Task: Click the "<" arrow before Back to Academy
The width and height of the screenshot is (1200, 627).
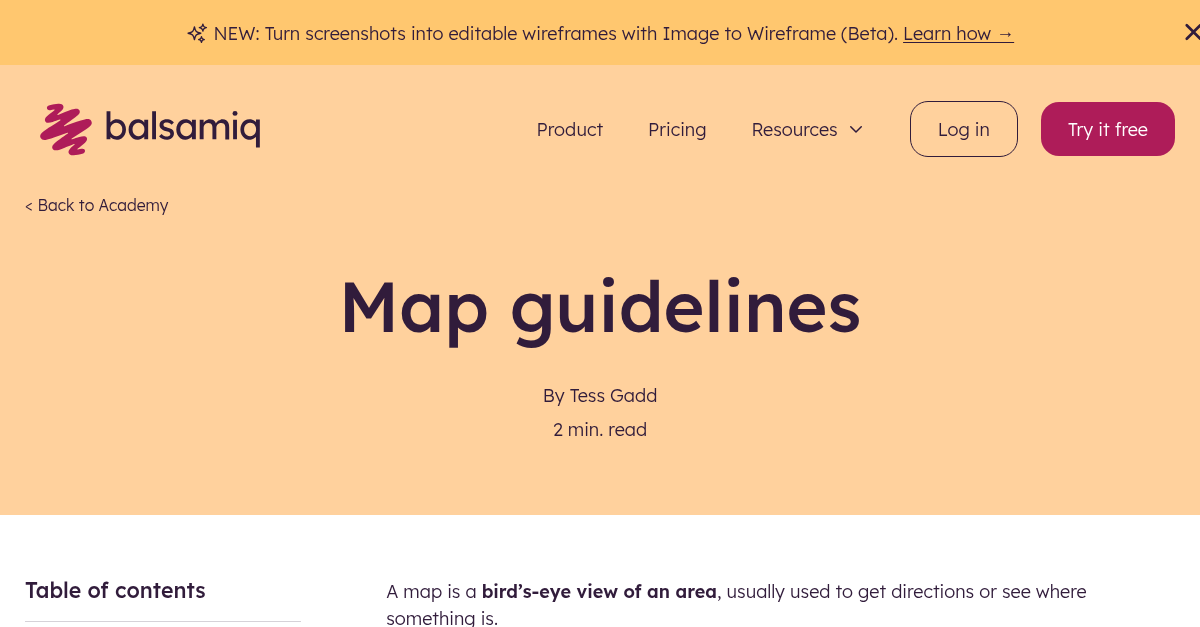Action: [x=28, y=205]
